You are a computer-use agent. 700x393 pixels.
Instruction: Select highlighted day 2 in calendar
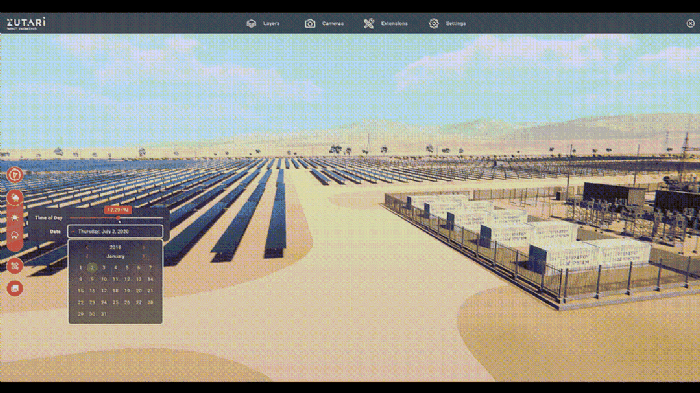(x=92, y=268)
